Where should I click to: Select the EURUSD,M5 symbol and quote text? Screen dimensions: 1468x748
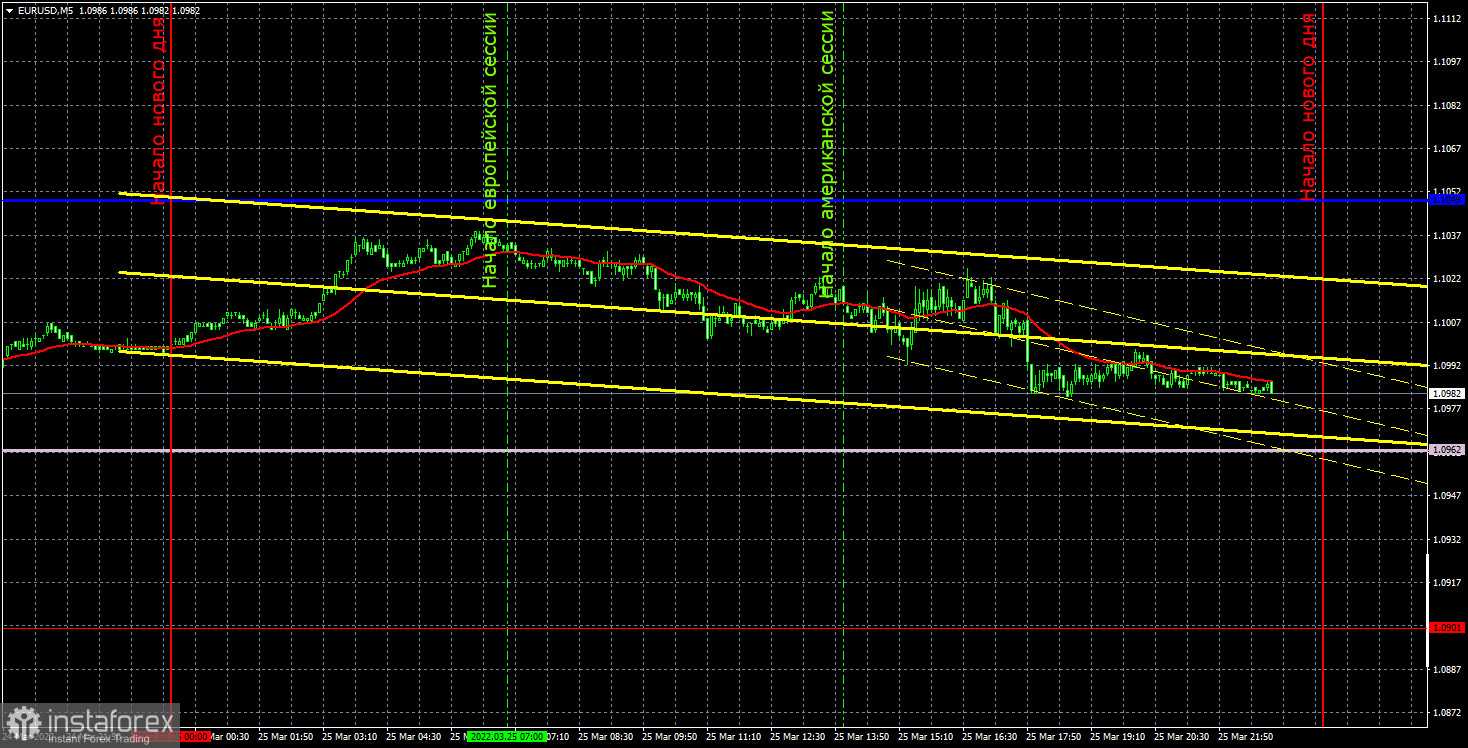(x=108, y=9)
